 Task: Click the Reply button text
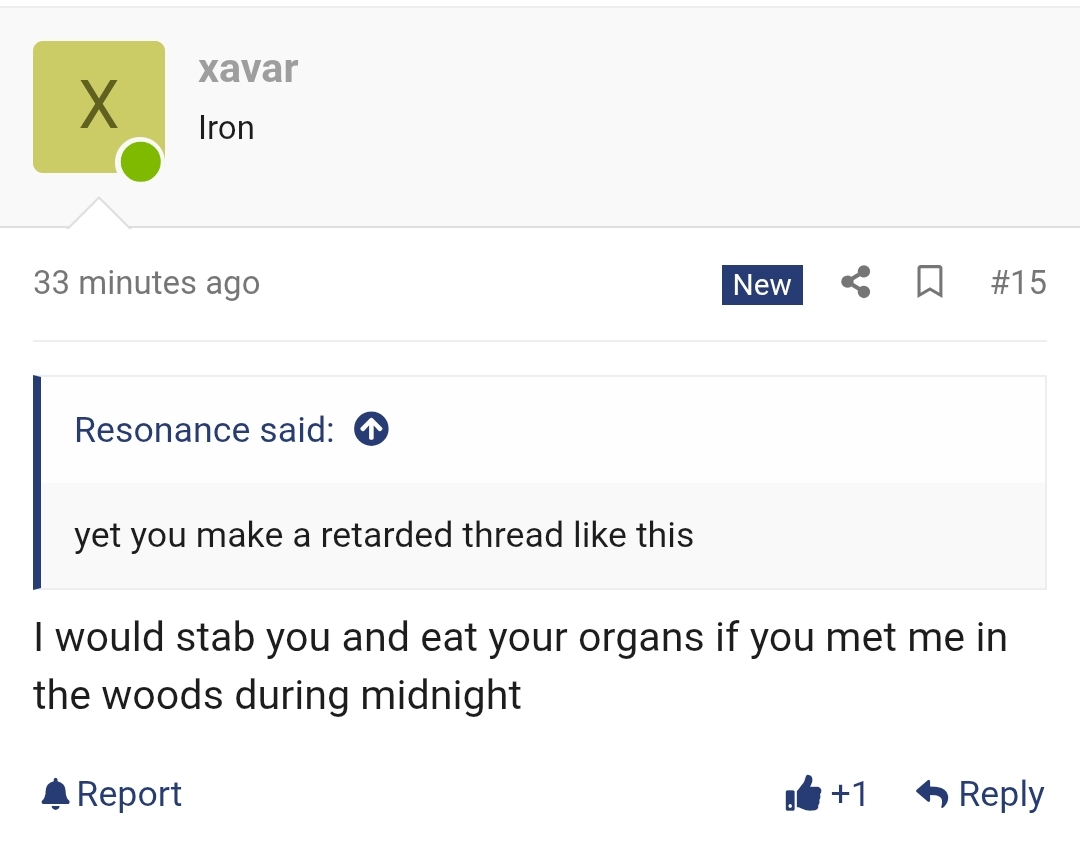1001,794
